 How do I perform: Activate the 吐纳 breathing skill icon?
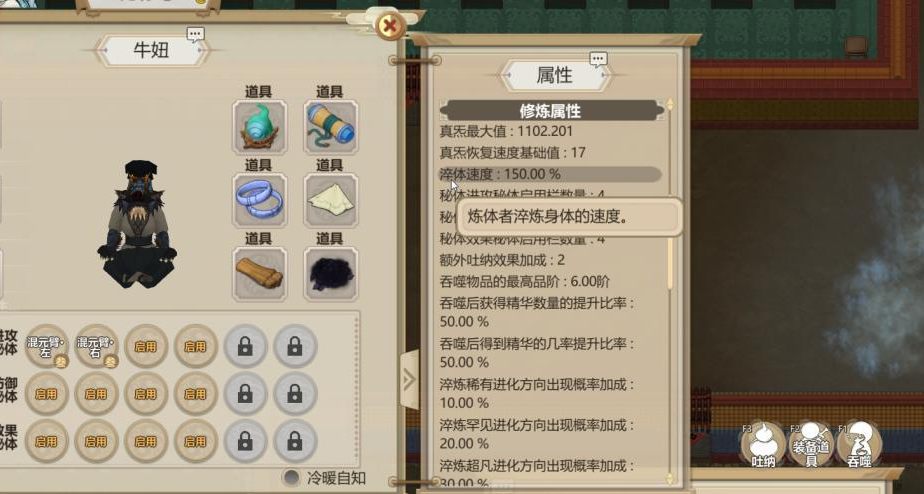(x=763, y=445)
